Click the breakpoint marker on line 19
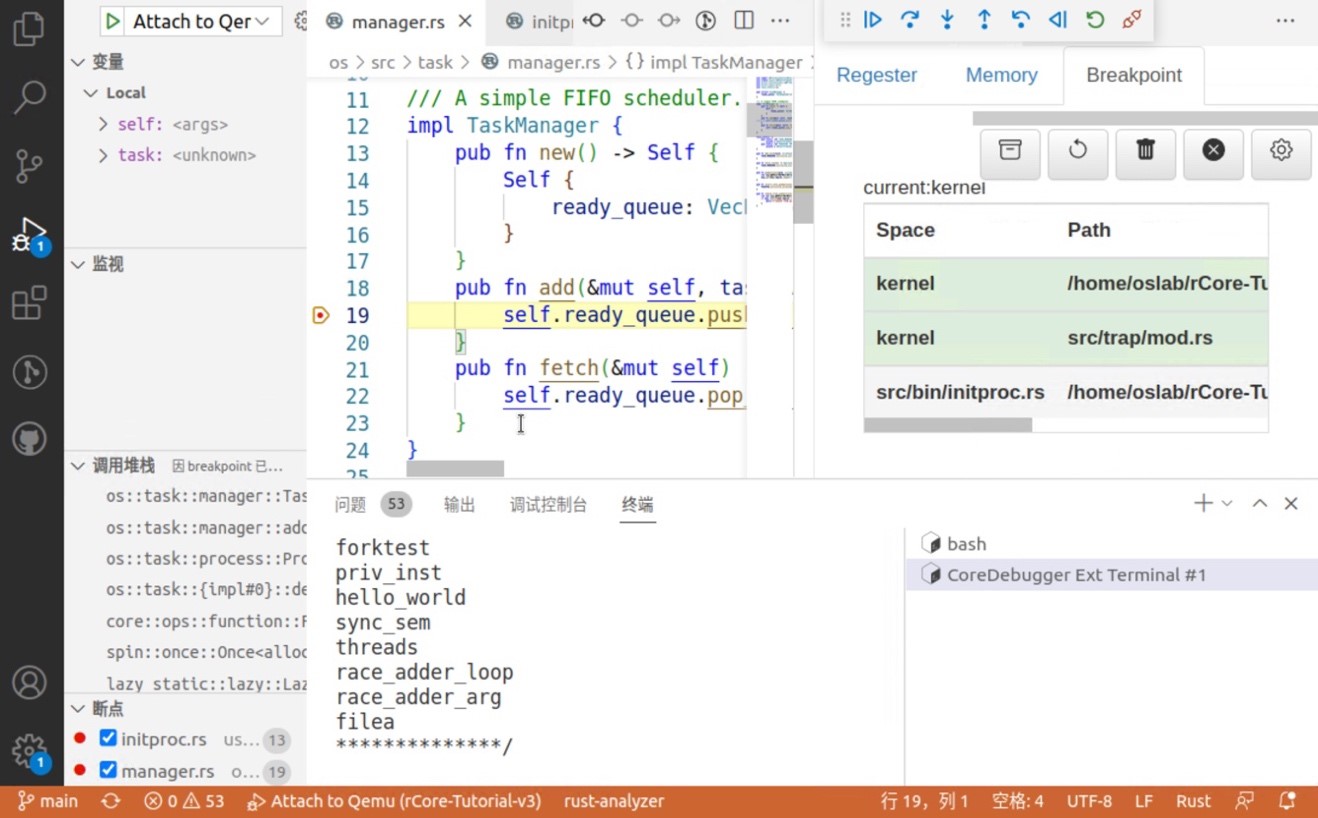Viewport: 1318px width, 818px height. coord(320,315)
